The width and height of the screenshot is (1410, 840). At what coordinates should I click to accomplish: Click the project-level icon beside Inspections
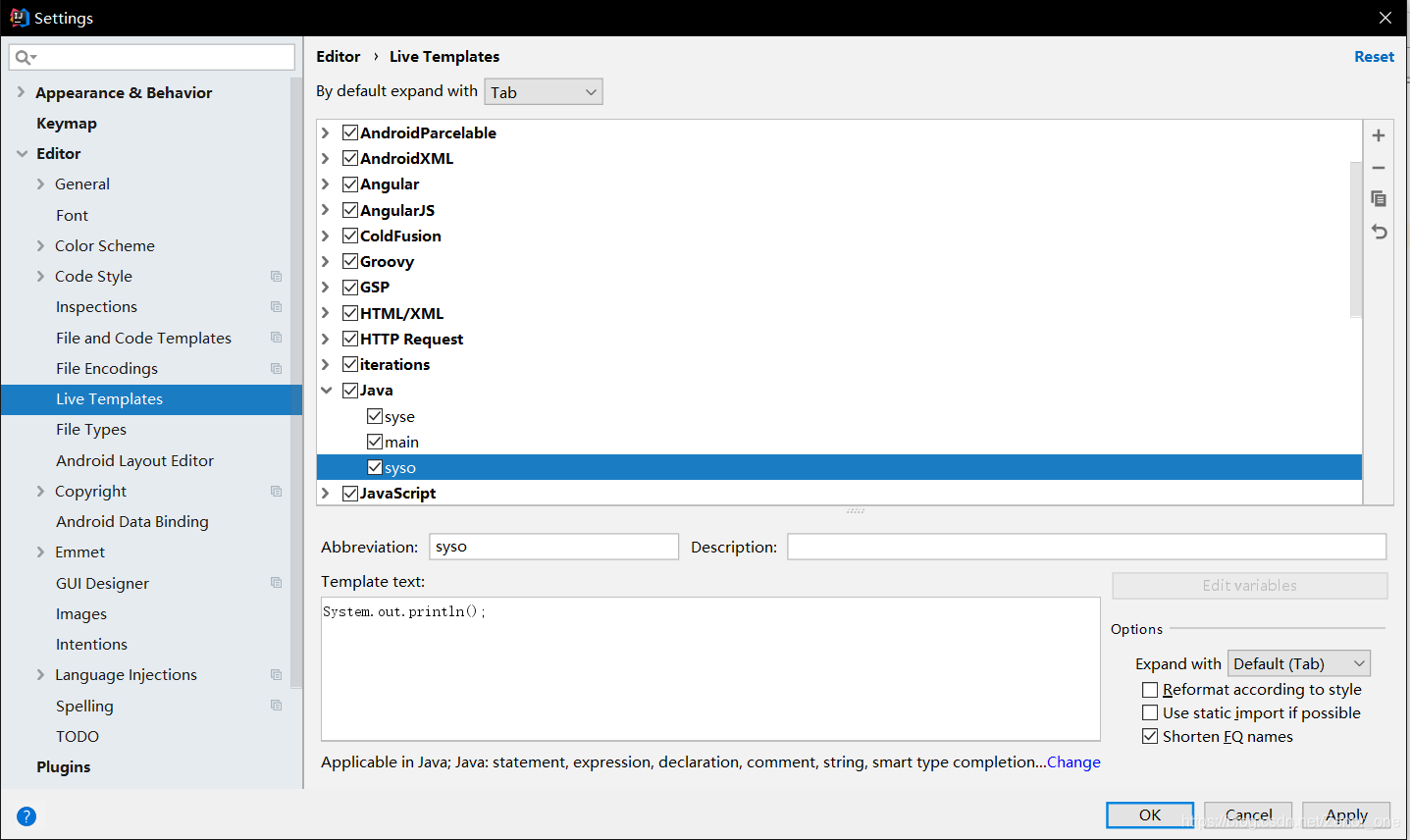click(x=276, y=307)
